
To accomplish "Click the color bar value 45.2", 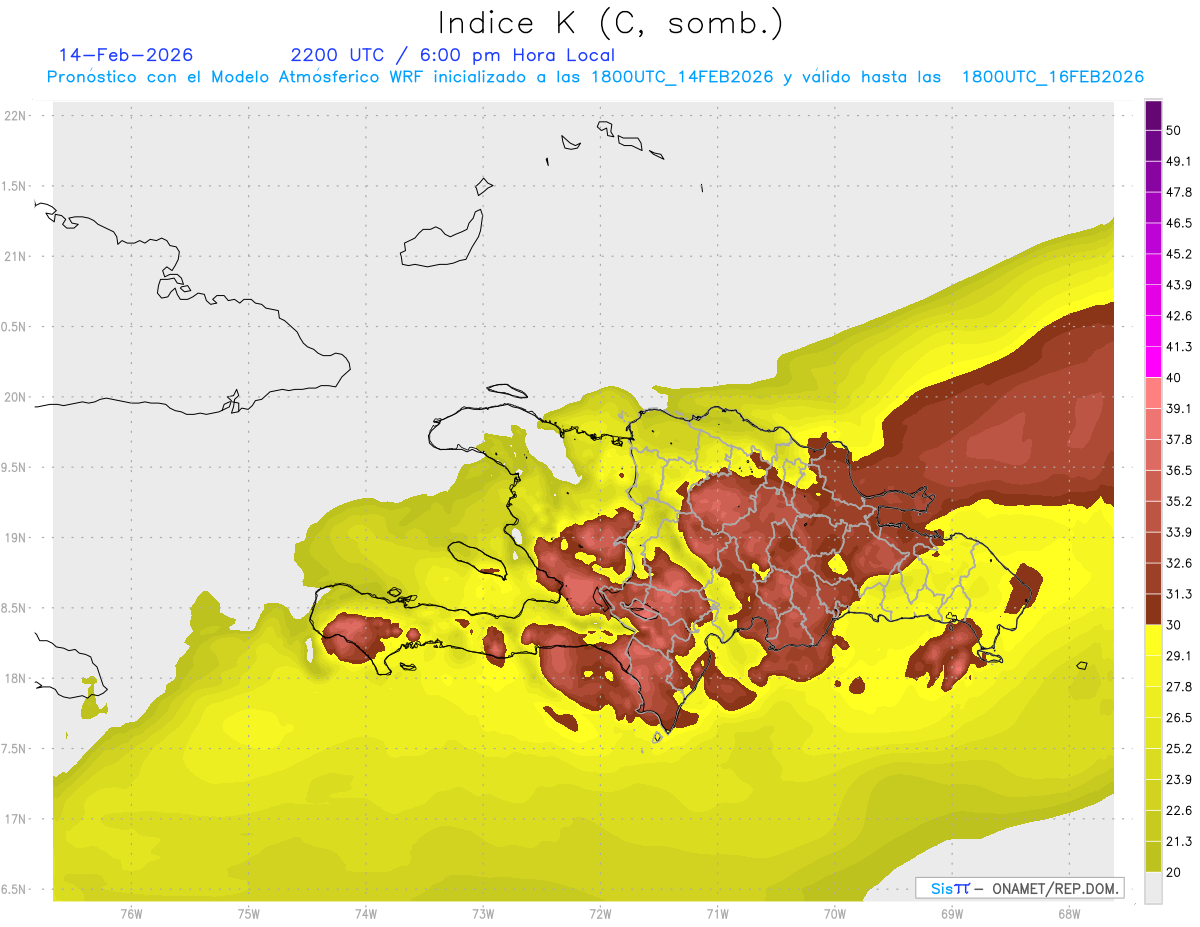I will (1179, 254).
